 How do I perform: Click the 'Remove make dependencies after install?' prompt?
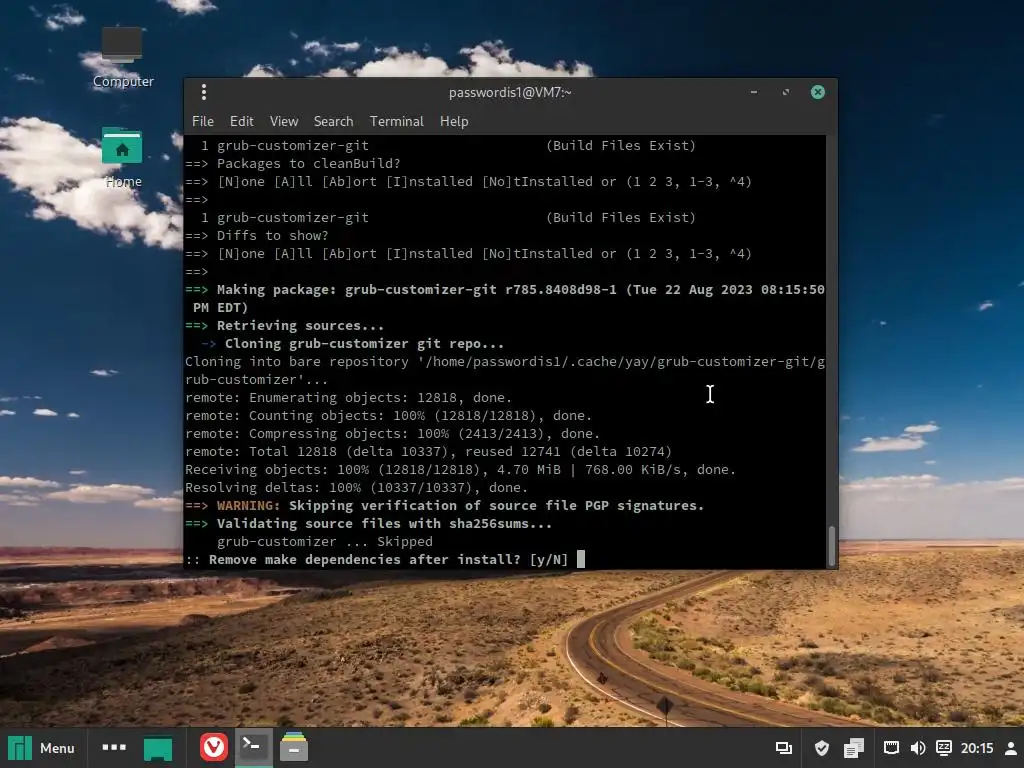coord(377,560)
